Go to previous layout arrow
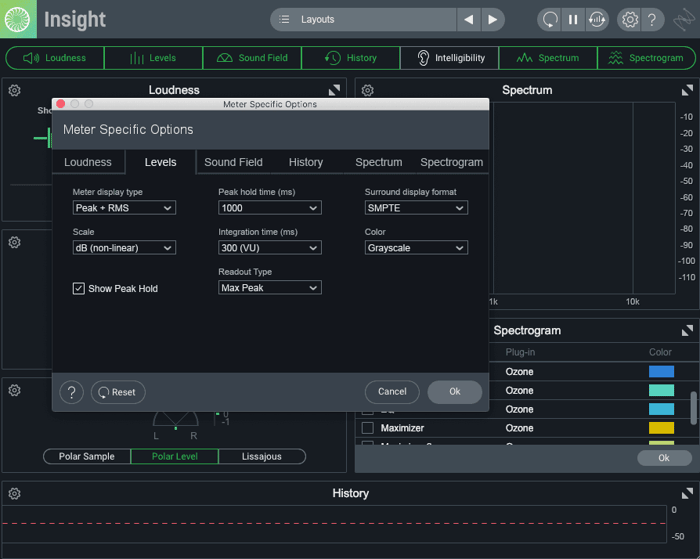The height and width of the screenshot is (559, 700). 469,20
